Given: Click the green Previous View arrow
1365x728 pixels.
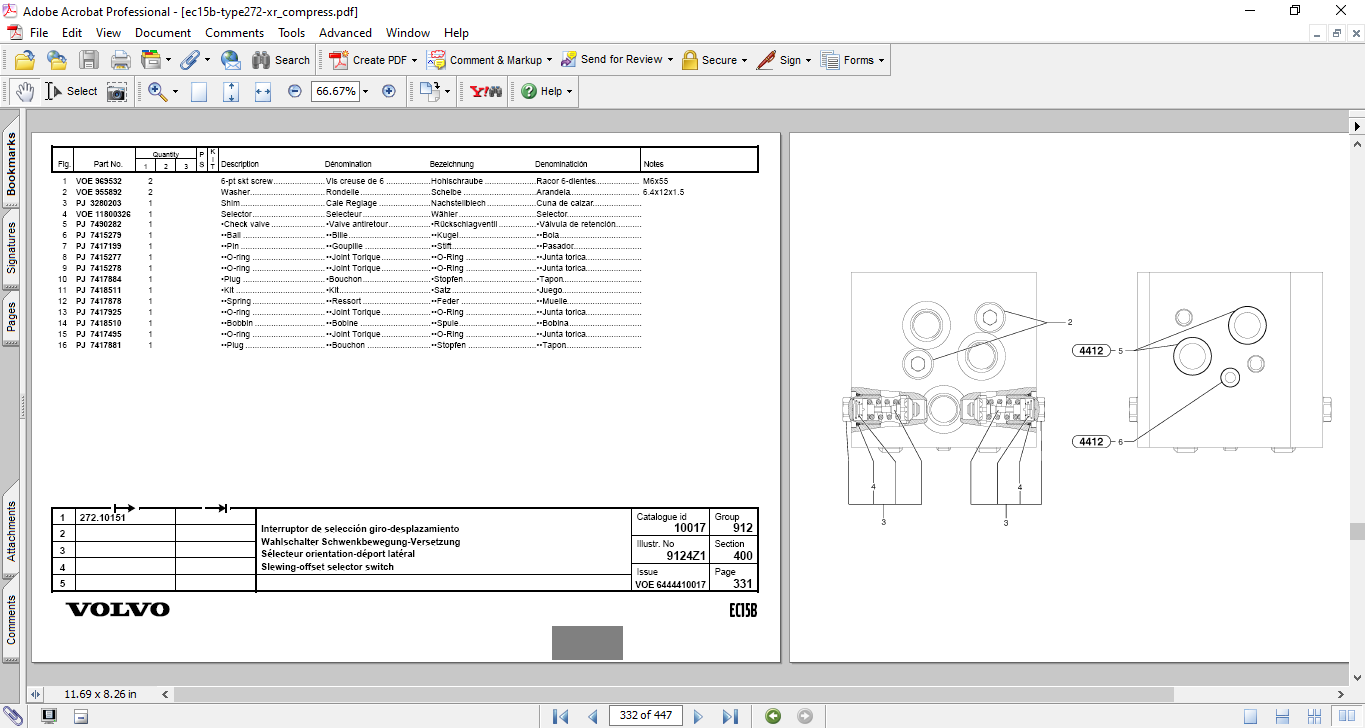Looking at the screenshot, I should coord(773,716).
